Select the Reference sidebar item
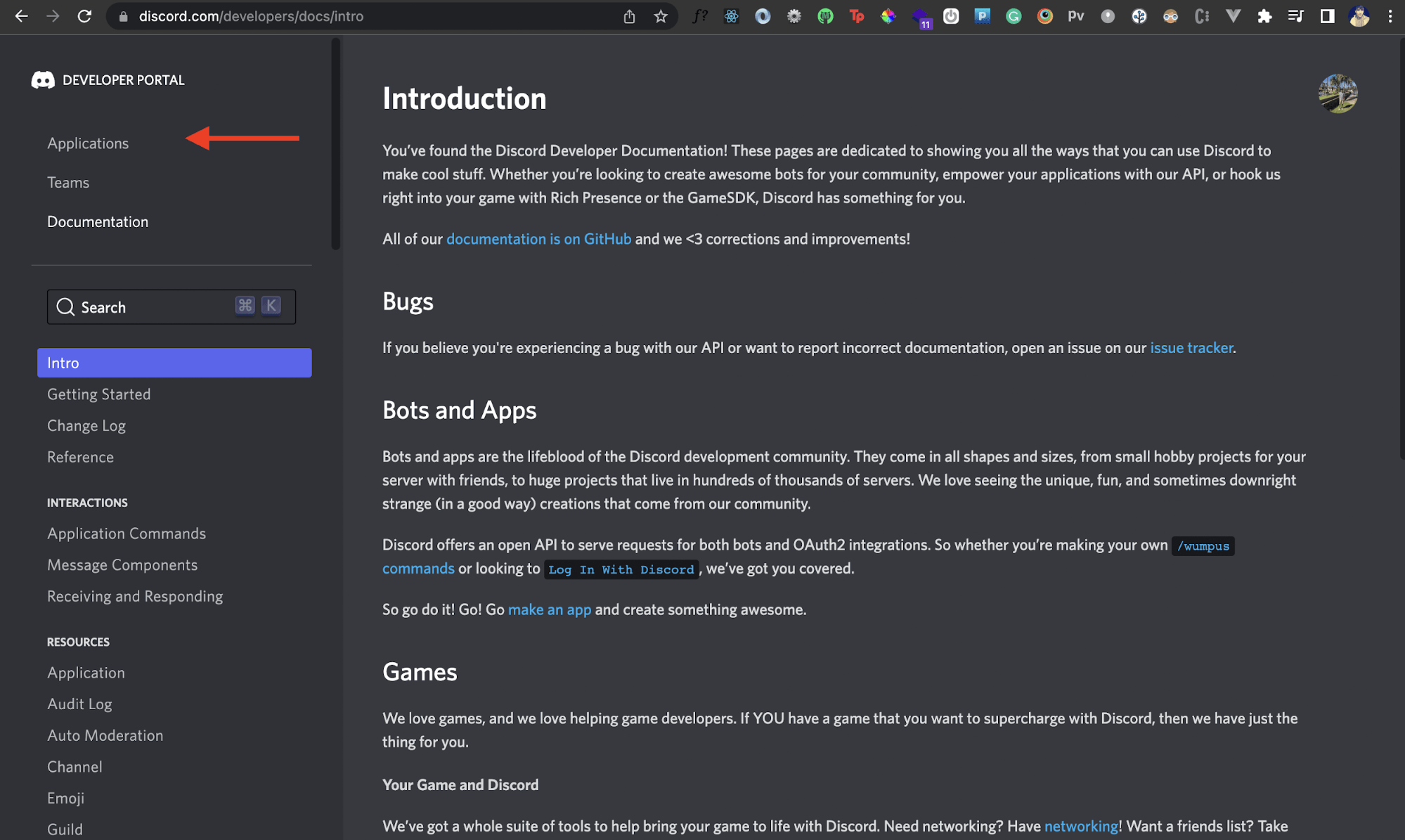 (80, 456)
